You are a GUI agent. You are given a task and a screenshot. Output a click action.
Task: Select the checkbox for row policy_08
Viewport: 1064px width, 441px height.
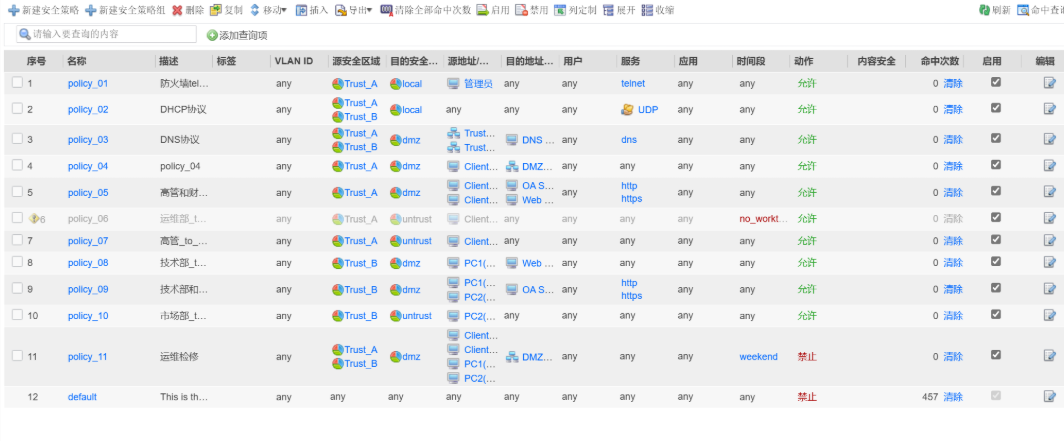[x=17, y=262]
